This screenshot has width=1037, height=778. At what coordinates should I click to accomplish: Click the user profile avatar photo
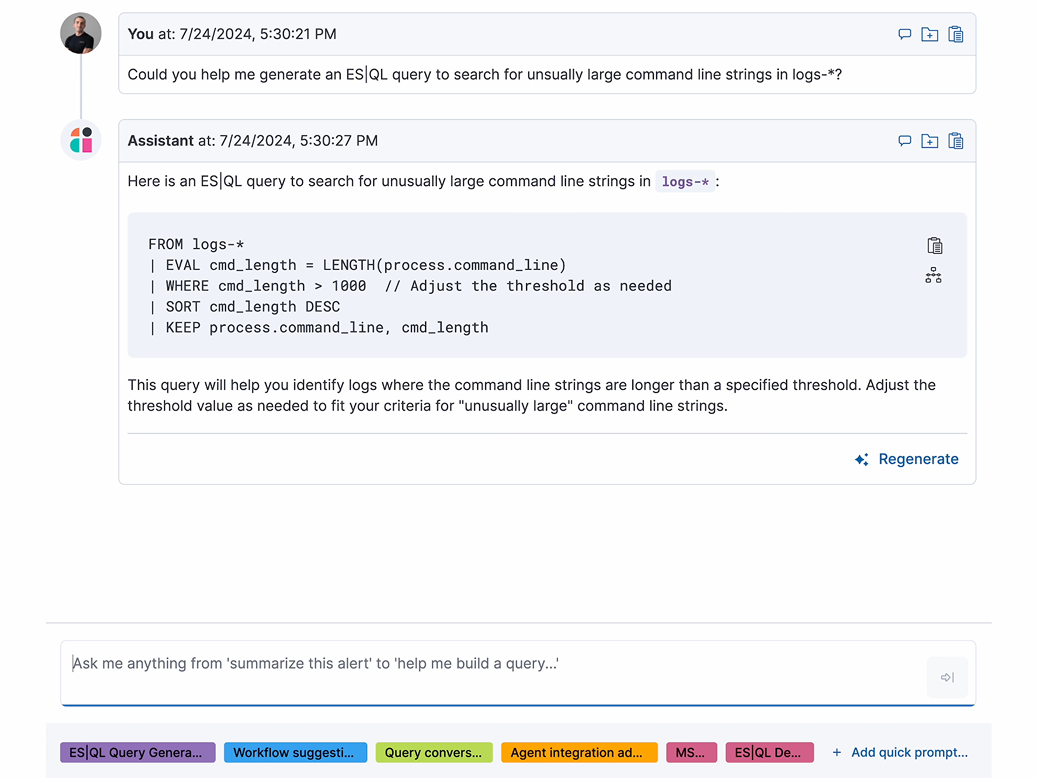pyautogui.click(x=81, y=34)
